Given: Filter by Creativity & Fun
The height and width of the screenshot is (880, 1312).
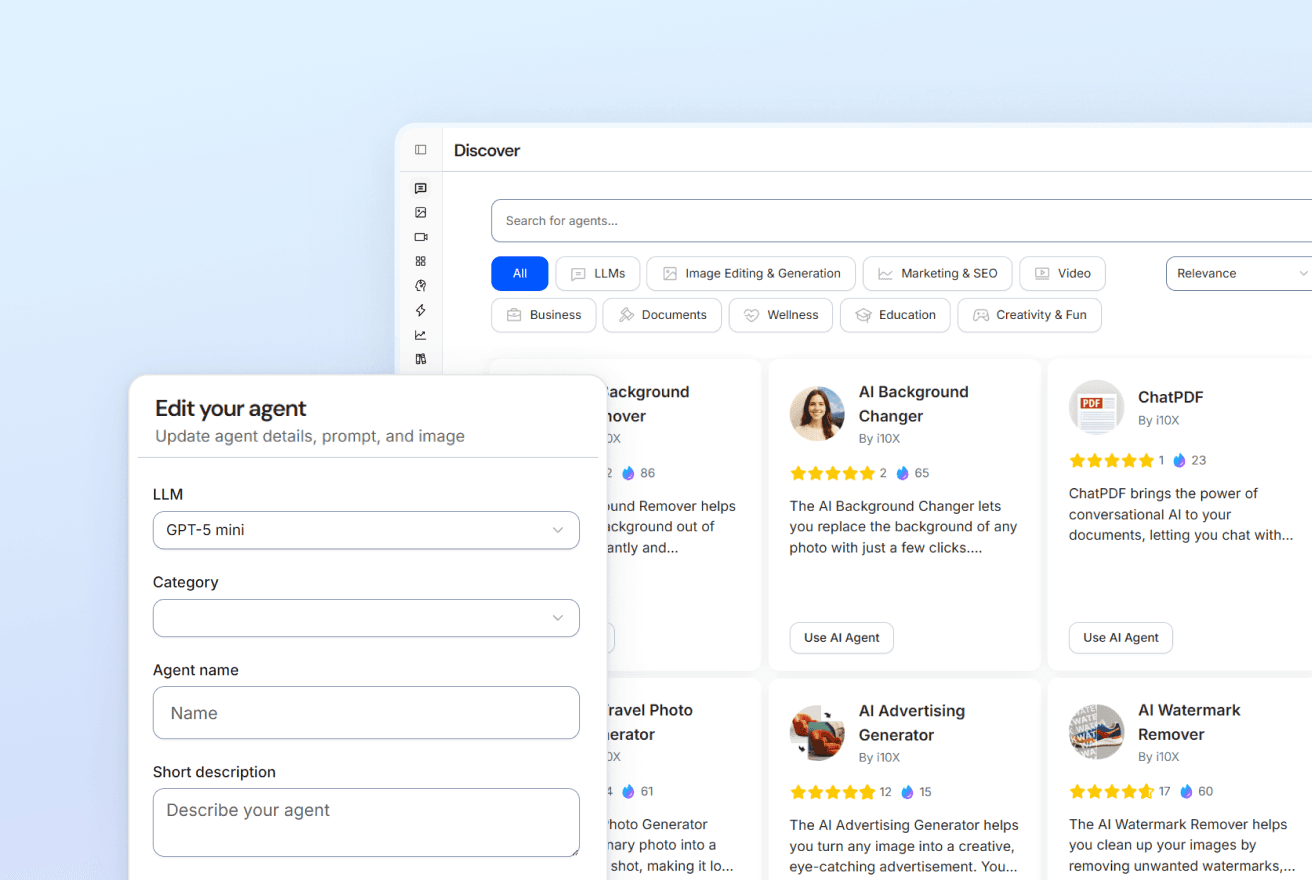Looking at the screenshot, I should pos(1030,315).
